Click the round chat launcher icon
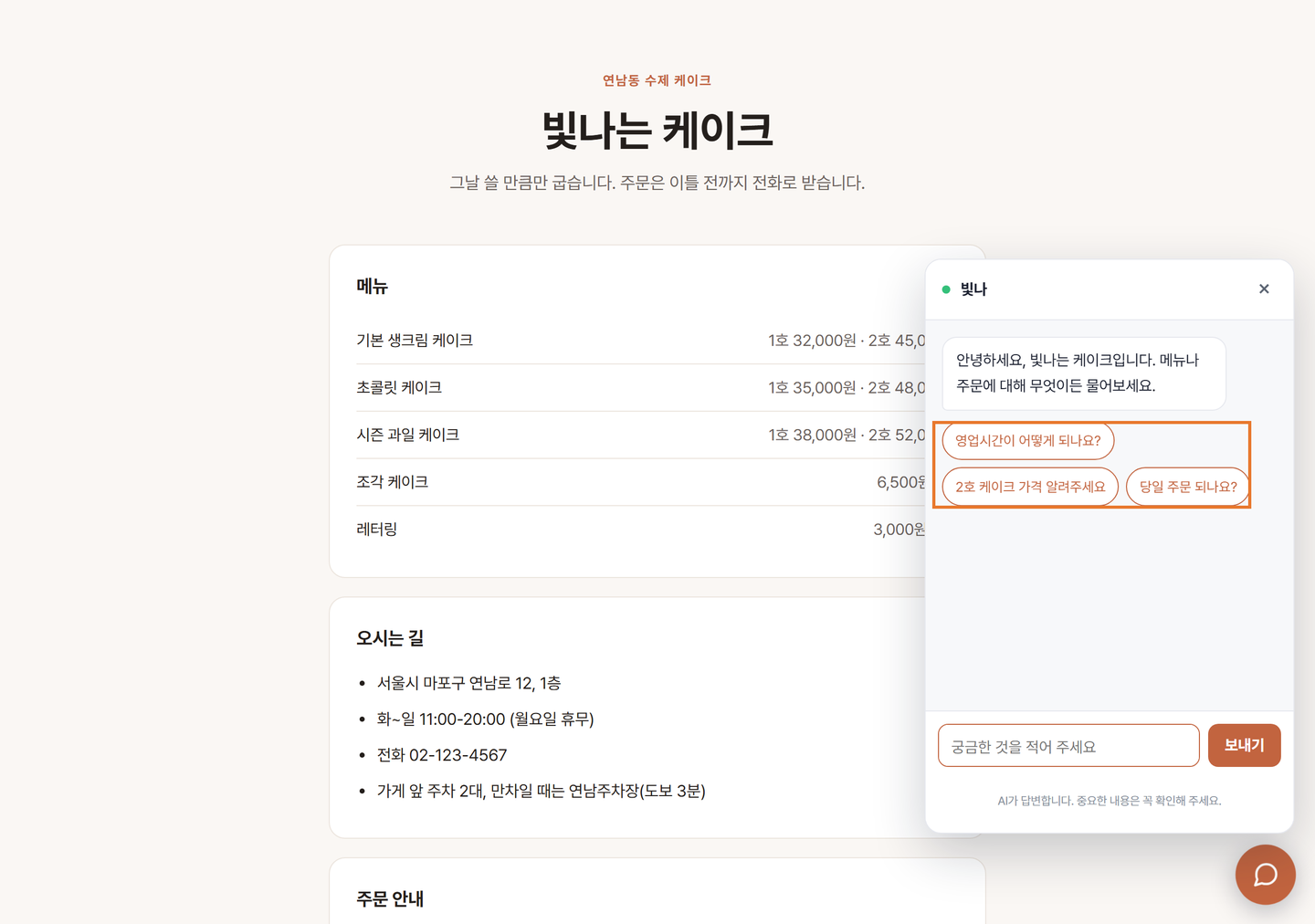The width and height of the screenshot is (1315, 924). click(1265, 875)
